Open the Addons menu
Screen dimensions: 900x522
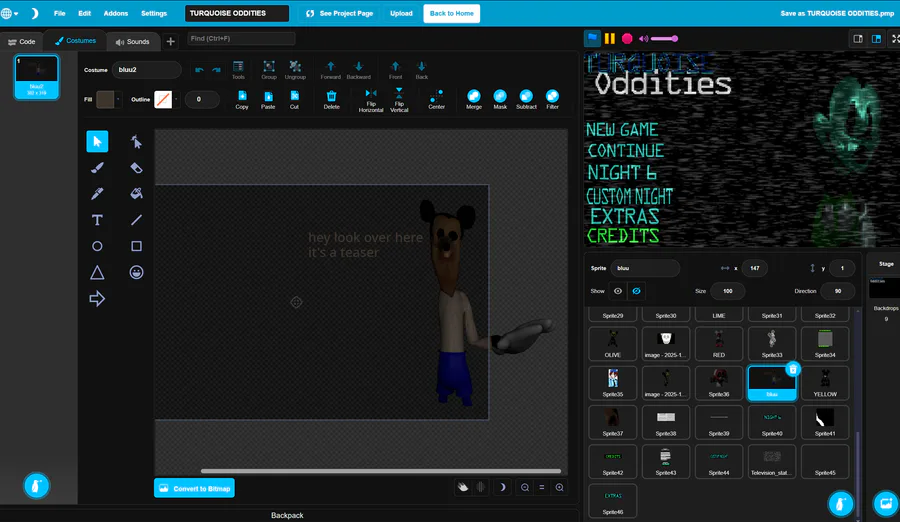point(115,13)
